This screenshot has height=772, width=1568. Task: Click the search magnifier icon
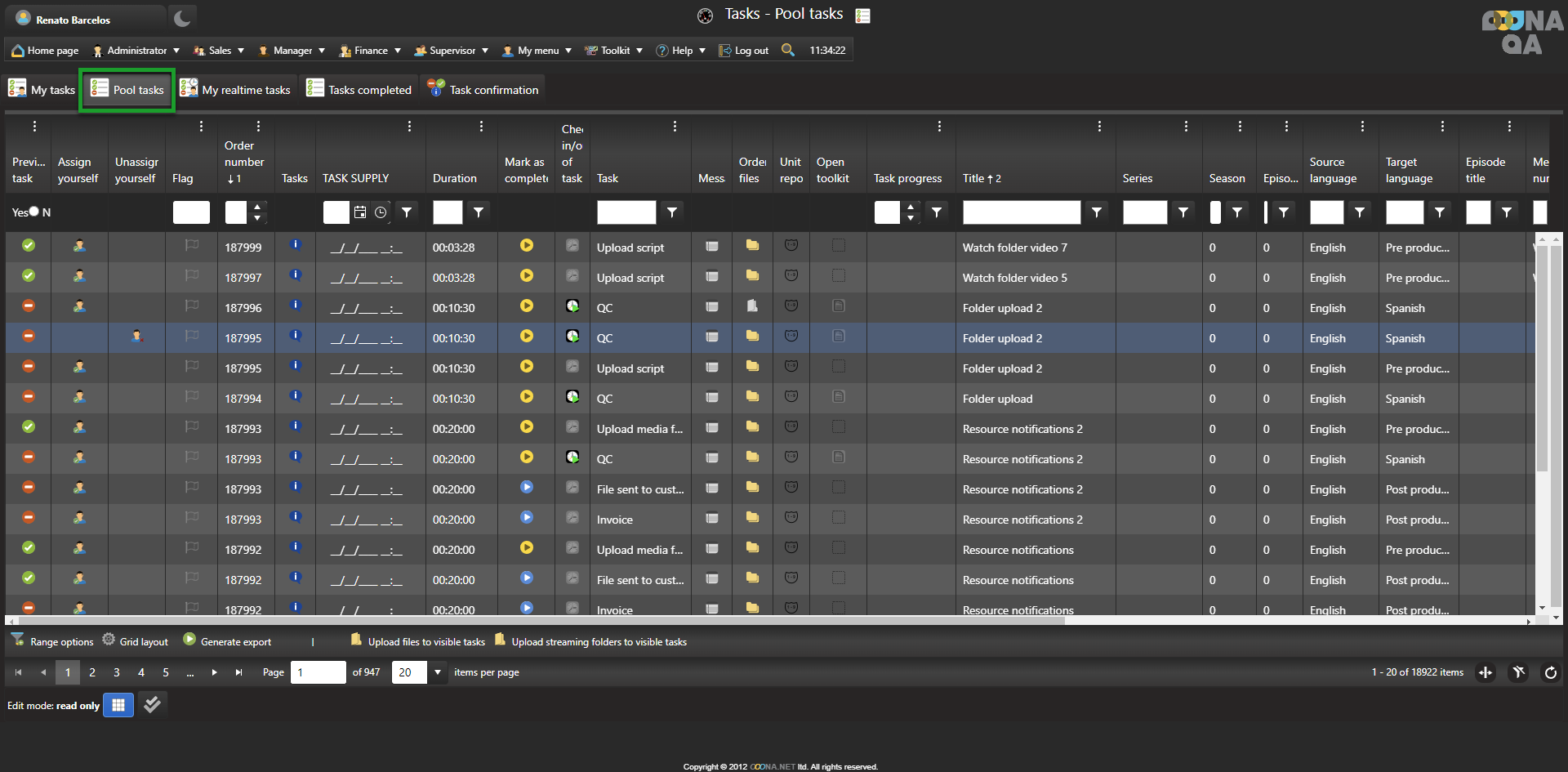click(787, 50)
